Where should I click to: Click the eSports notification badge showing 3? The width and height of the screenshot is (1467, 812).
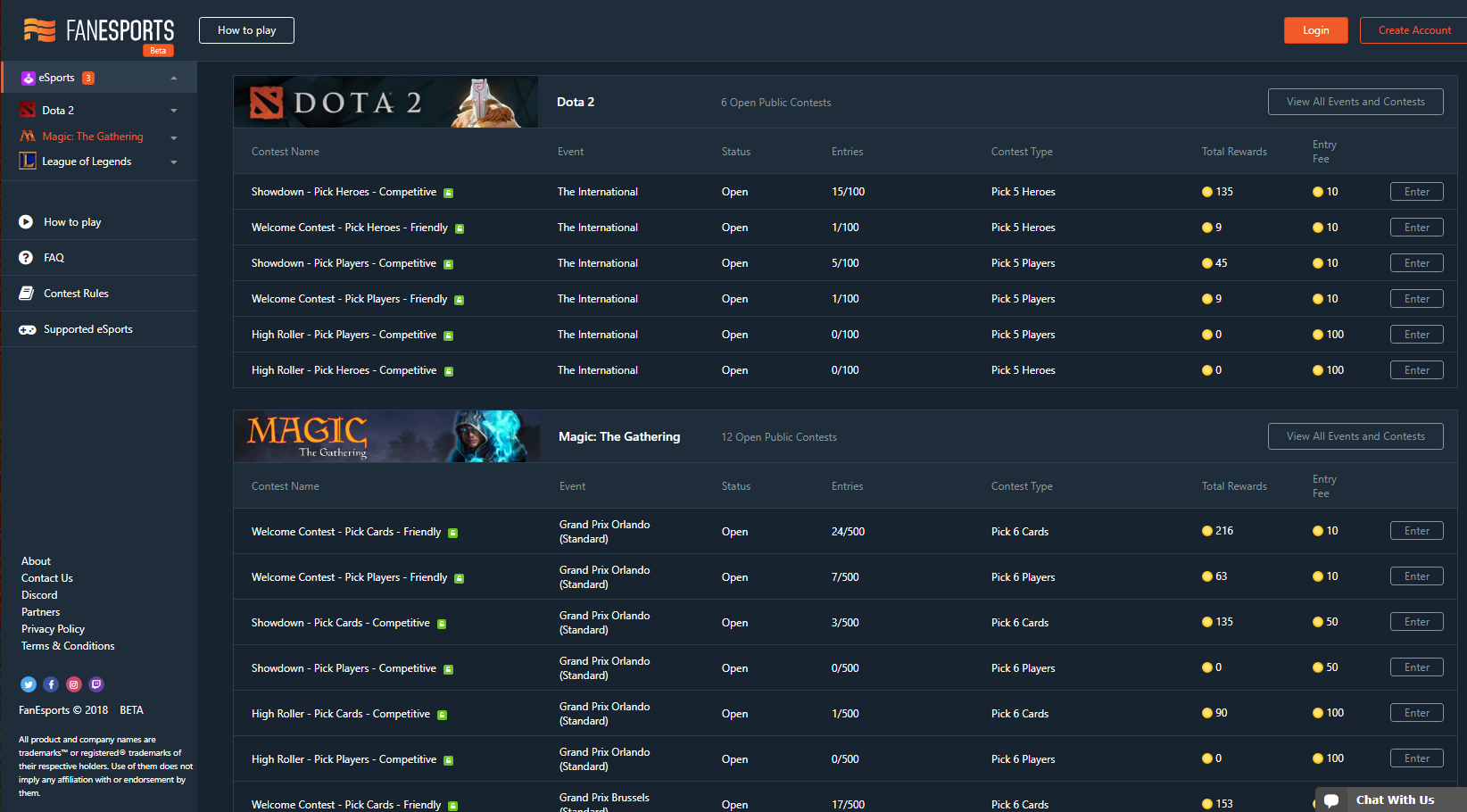[x=88, y=79]
